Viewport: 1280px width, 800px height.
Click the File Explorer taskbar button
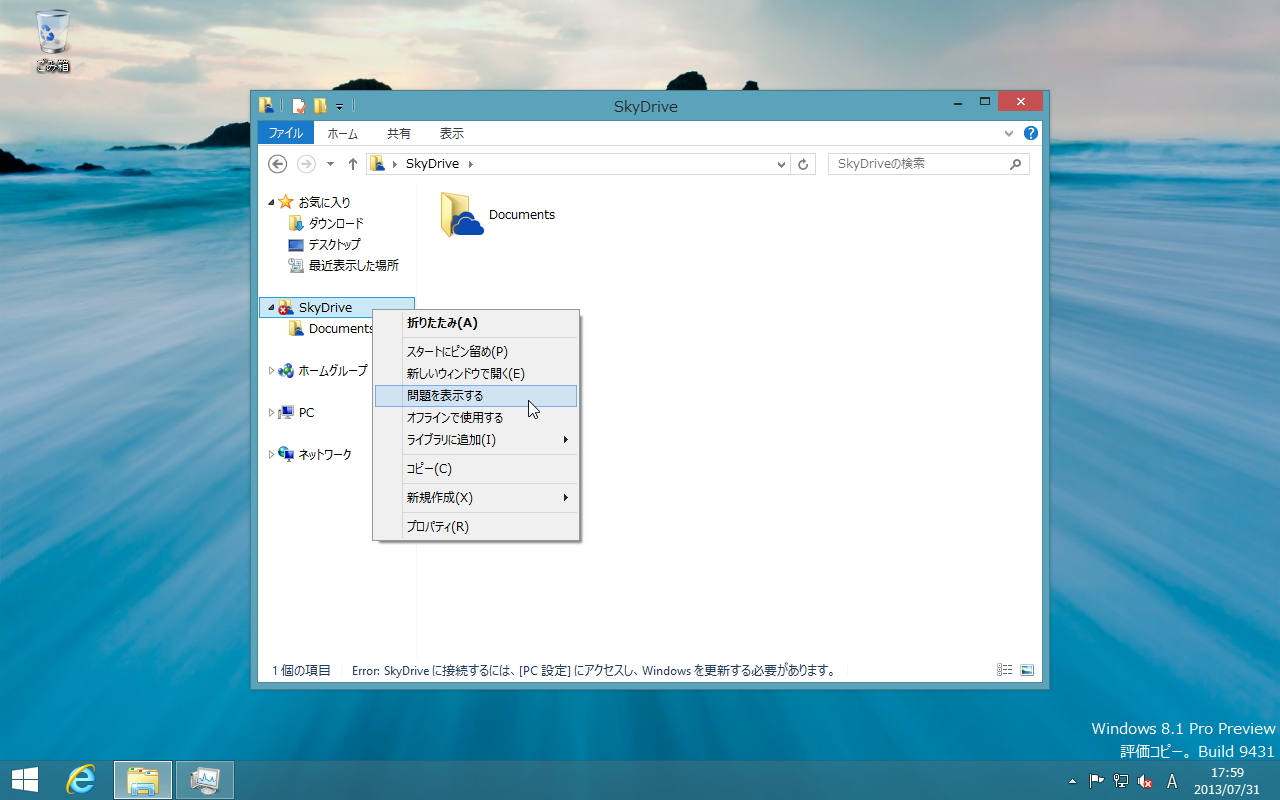click(x=143, y=780)
